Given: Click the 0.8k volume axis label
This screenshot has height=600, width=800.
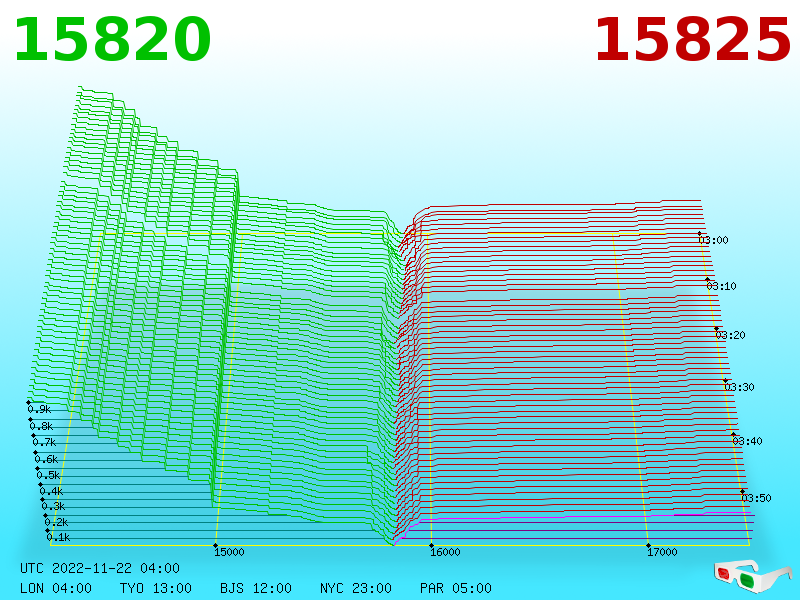Looking at the screenshot, I should 41,426.
